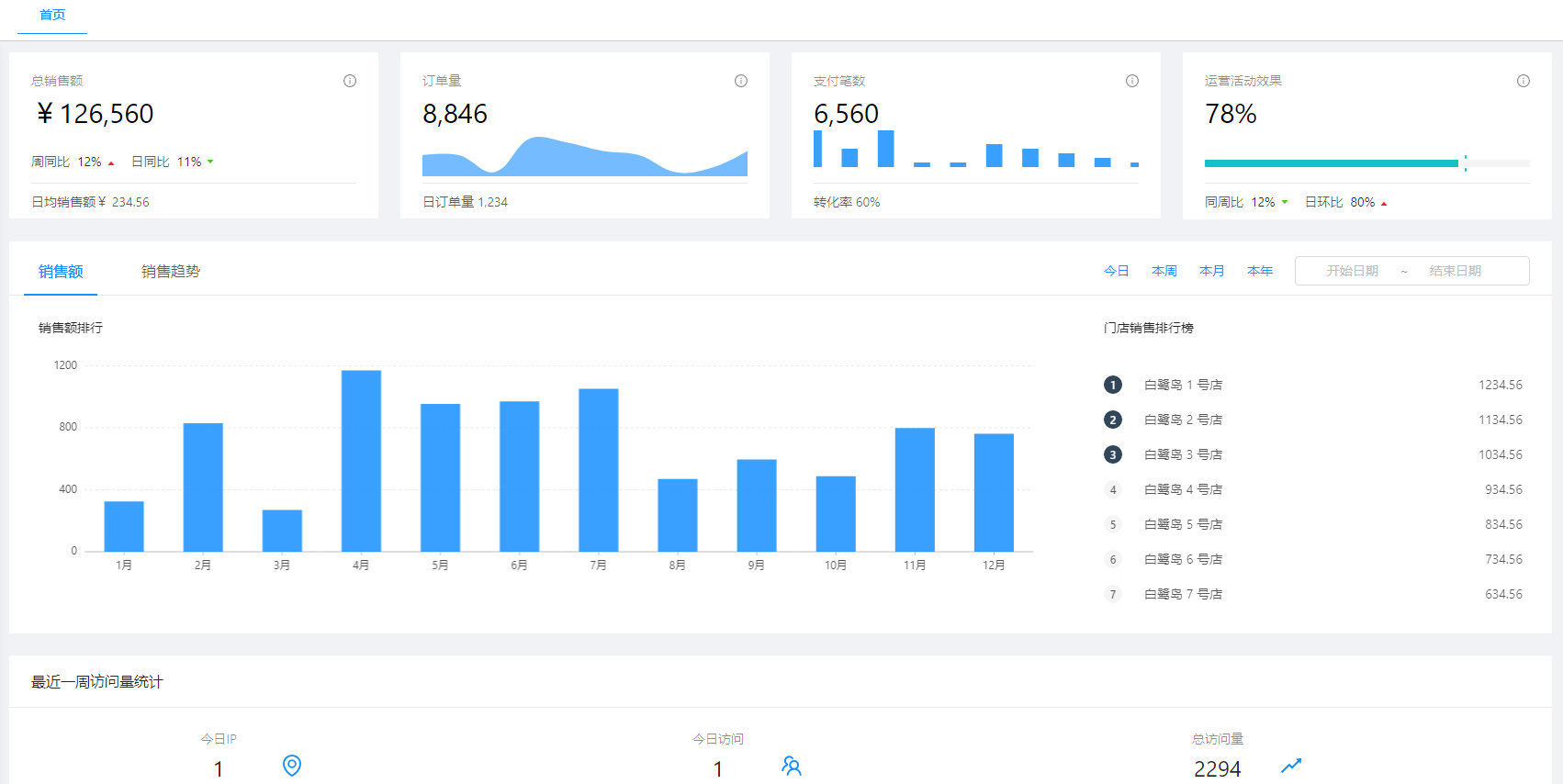The image size is (1563, 784).
Task: Click the 3月 bar in sales chart
Action: point(282,531)
